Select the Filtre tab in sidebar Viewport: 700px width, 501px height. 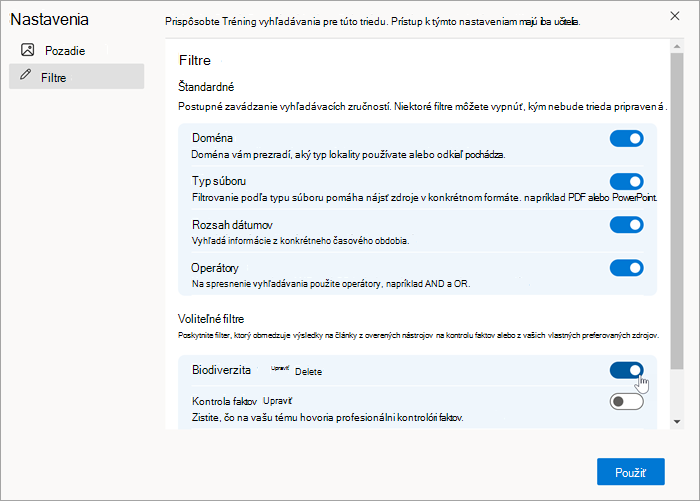click(76, 76)
